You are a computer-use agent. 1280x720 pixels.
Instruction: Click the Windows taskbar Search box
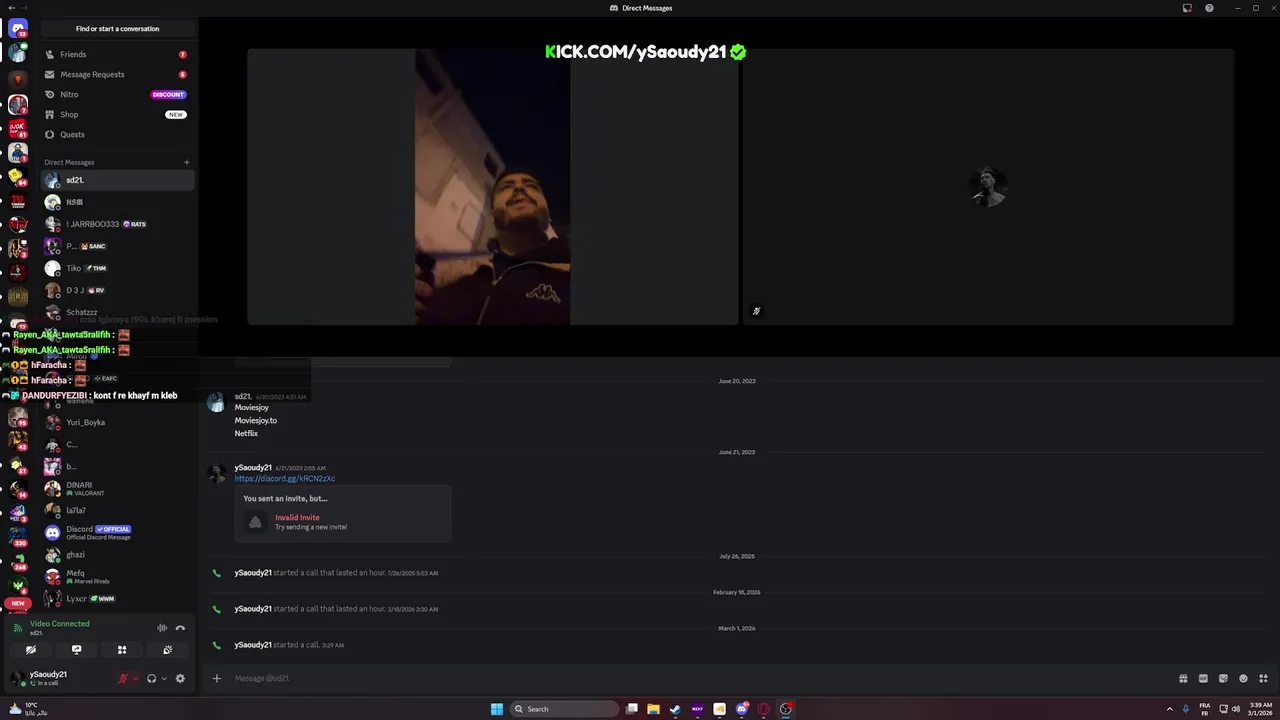565,709
